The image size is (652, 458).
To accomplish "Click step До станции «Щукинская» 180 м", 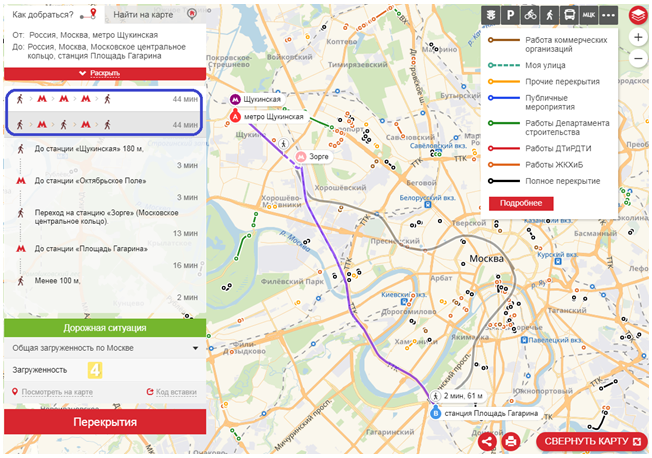I will click(89, 149).
